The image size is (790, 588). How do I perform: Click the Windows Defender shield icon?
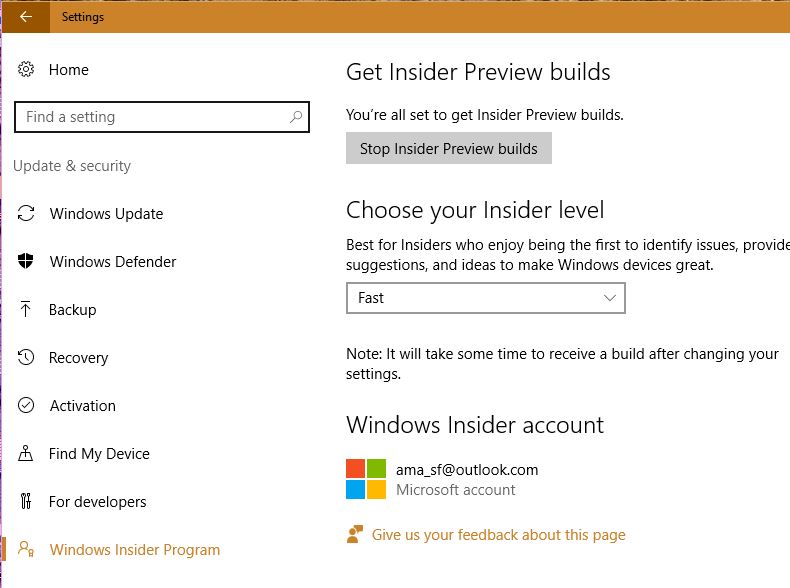pyautogui.click(x=27, y=262)
